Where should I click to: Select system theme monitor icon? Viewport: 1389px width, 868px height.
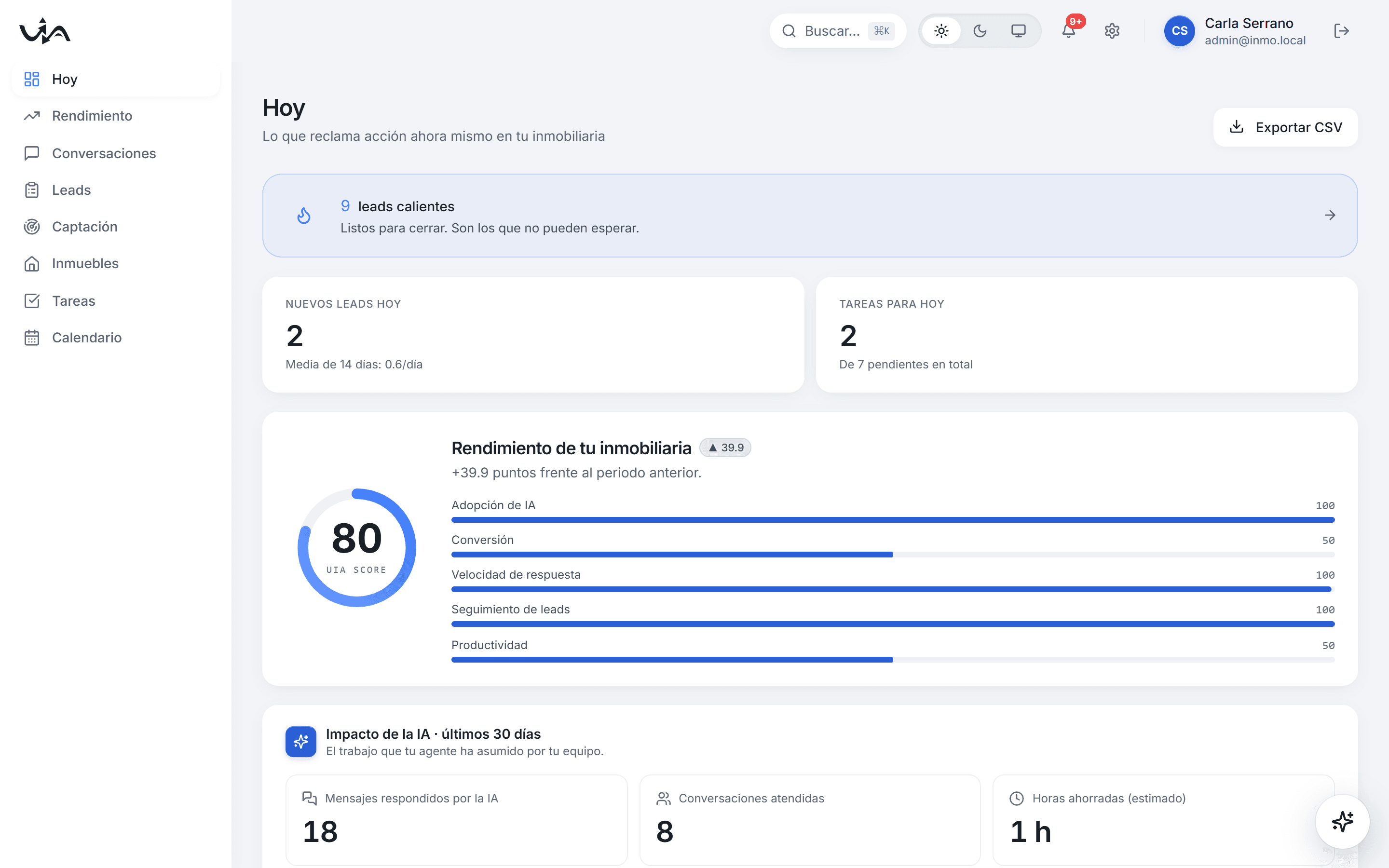pos(1018,31)
